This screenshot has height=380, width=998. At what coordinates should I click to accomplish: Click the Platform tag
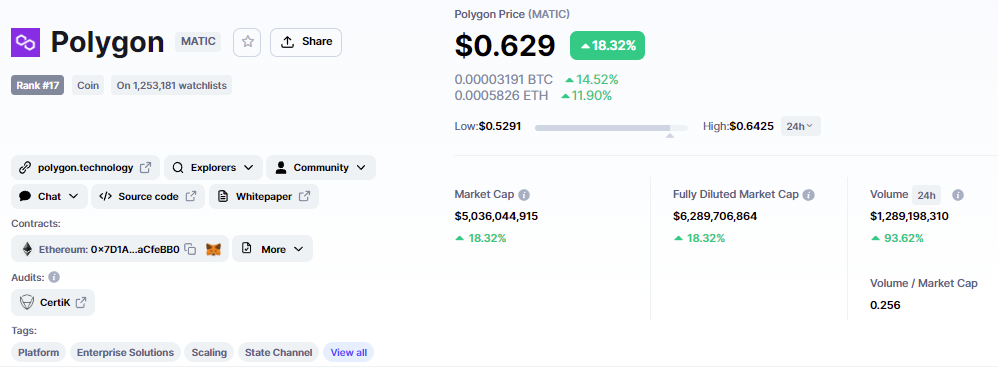[x=38, y=352]
